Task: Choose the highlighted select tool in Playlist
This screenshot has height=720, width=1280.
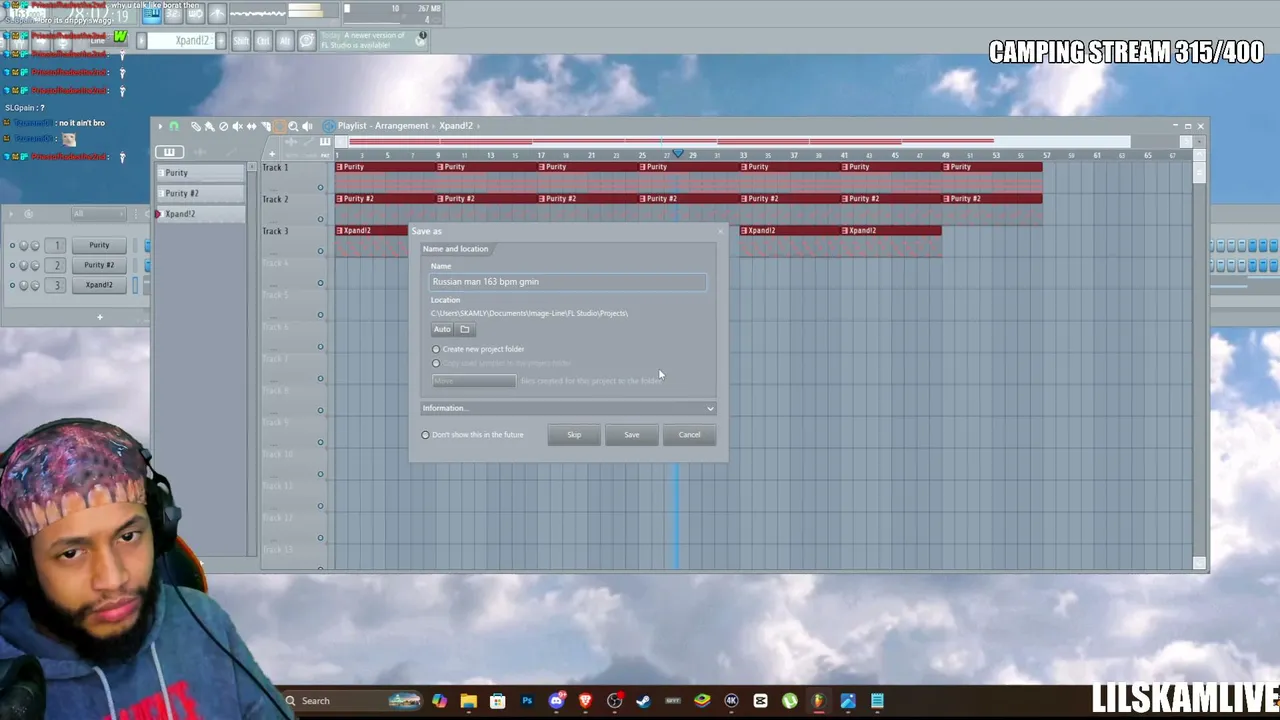Action: tap(279, 126)
